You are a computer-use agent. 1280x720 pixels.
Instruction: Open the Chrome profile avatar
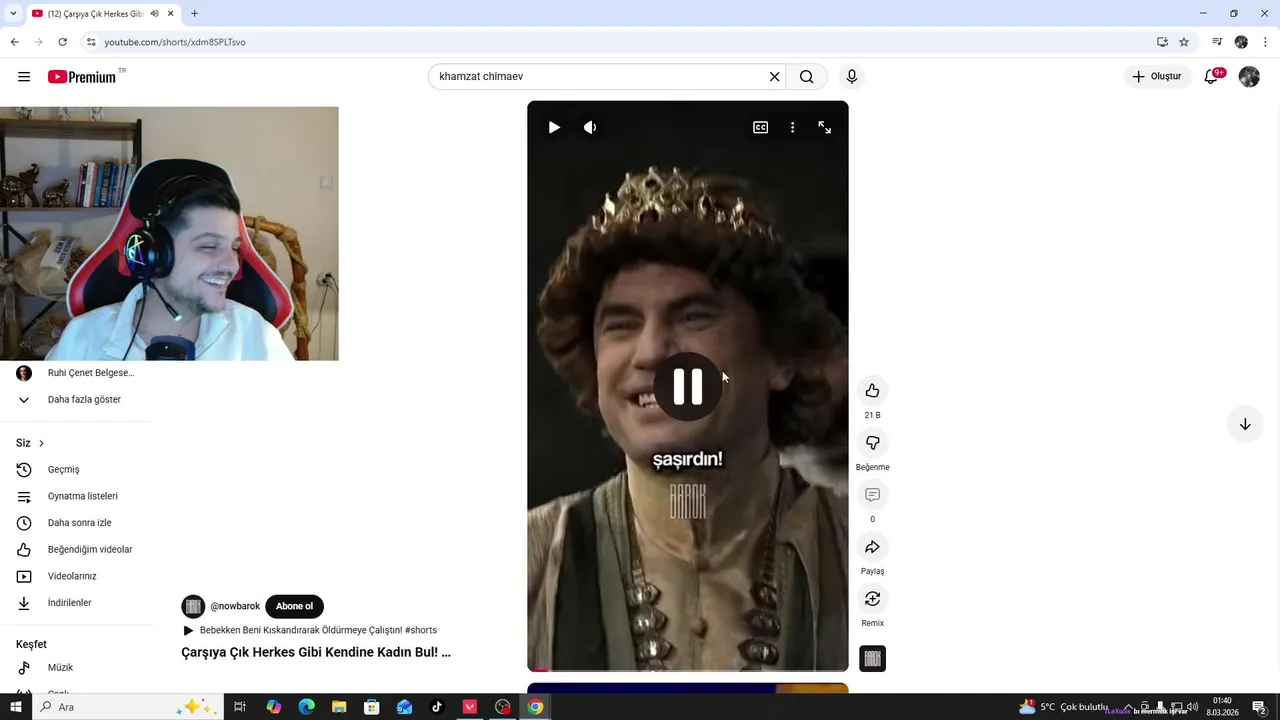tap(1241, 42)
